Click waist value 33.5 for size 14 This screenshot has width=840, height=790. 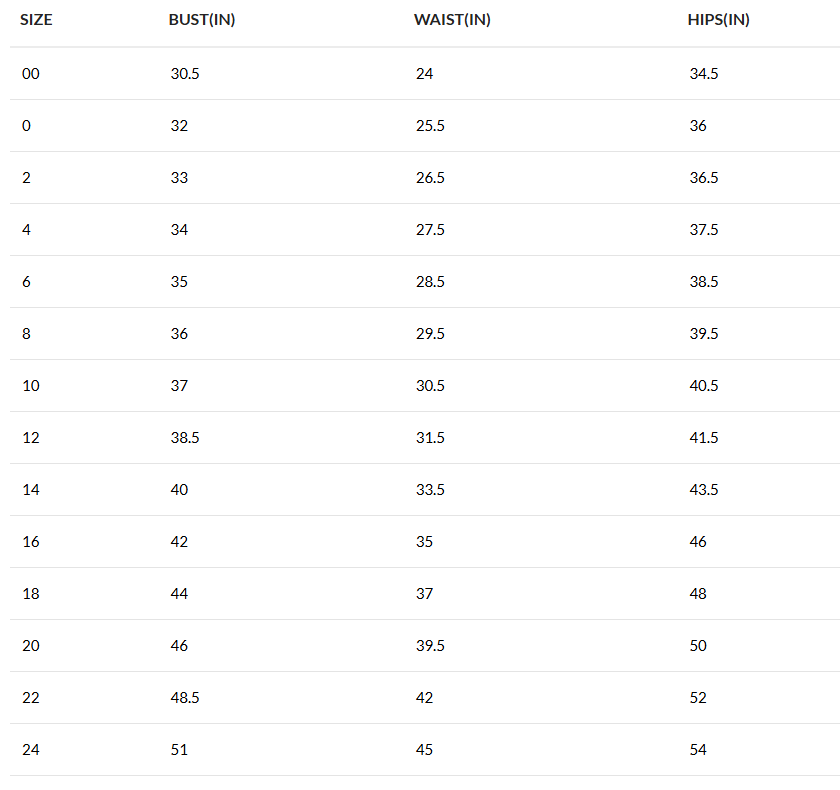pos(430,490)
